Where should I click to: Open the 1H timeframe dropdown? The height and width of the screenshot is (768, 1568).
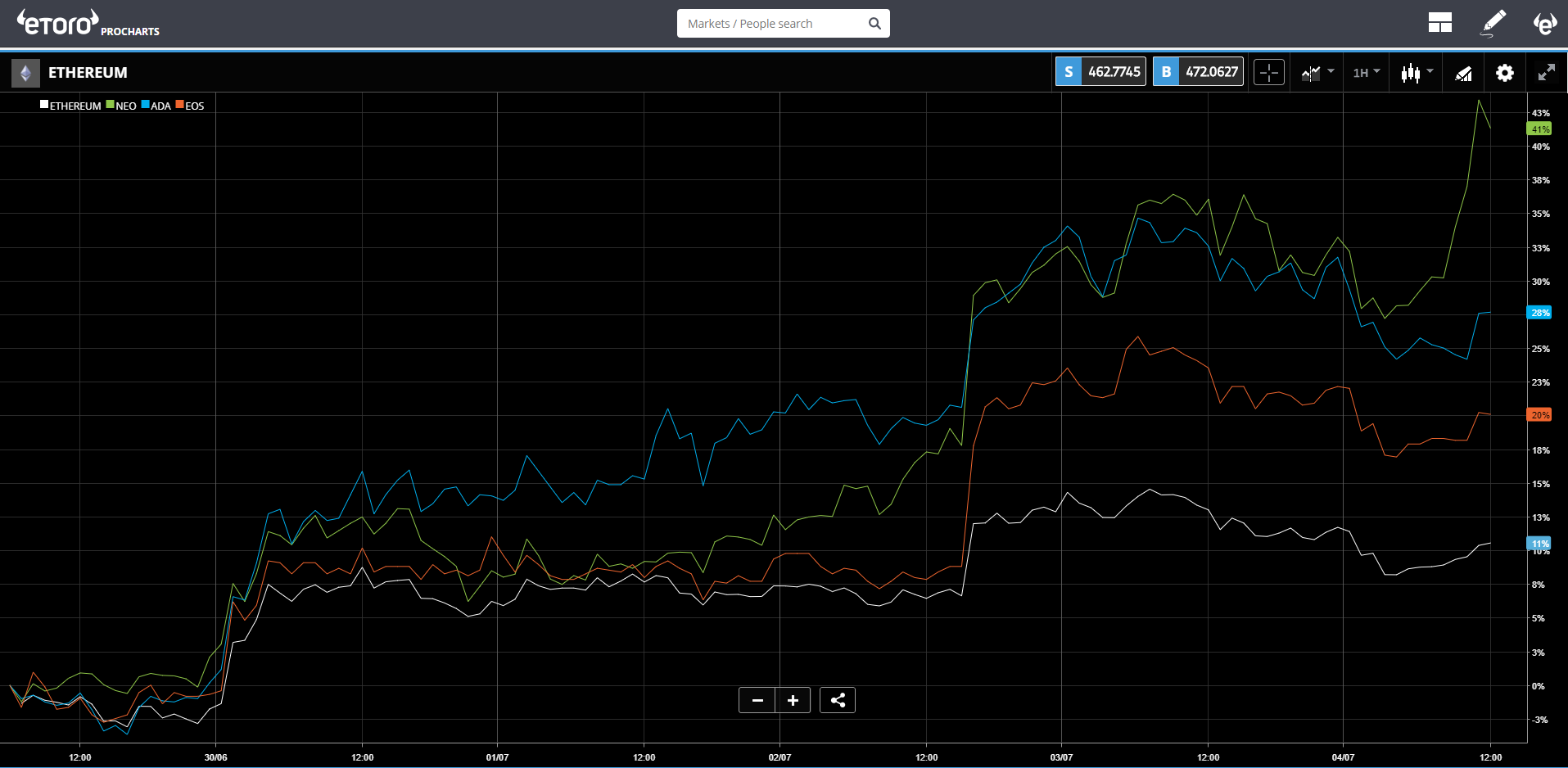[1366, 73]
